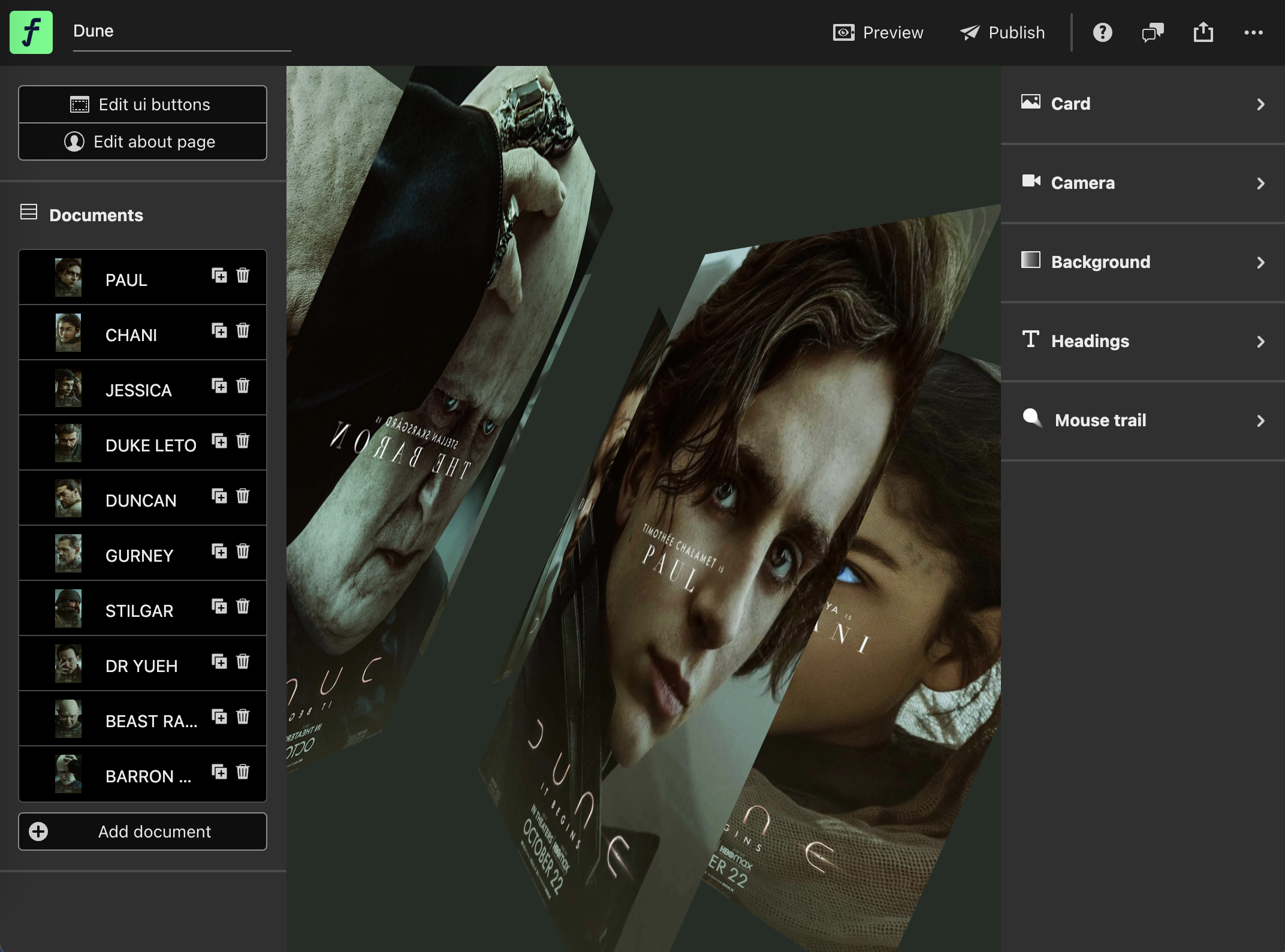Screen dimensions: 1285x952
Task: Open the Card panel section
Action: 1143,104
